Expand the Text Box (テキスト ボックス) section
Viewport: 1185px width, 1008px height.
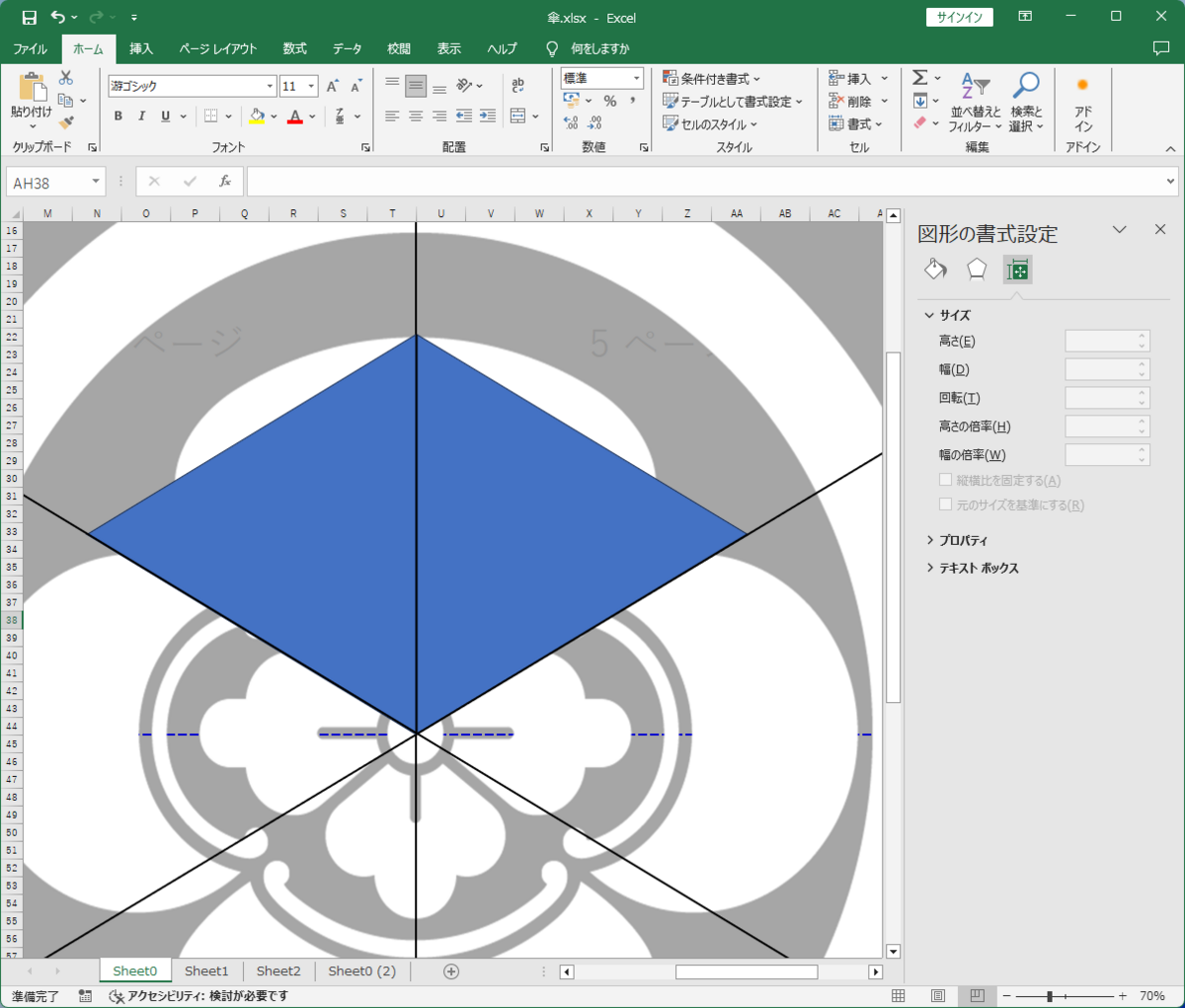click(972, 568)
